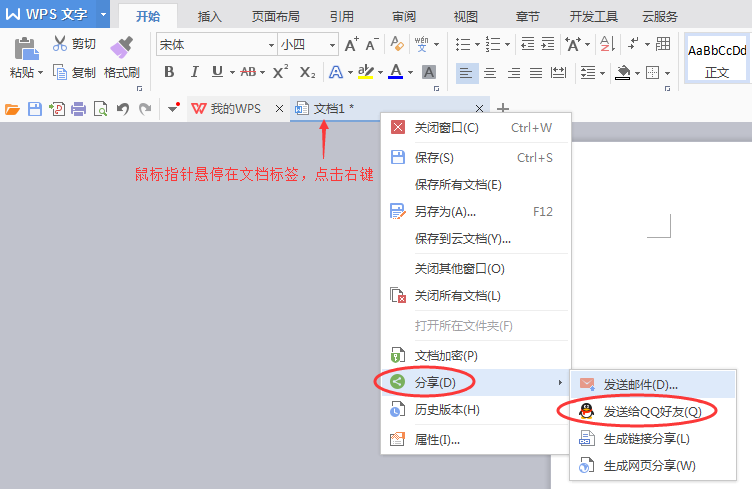
Task: Click numbered list icon
Action: (x=493, y=45)
